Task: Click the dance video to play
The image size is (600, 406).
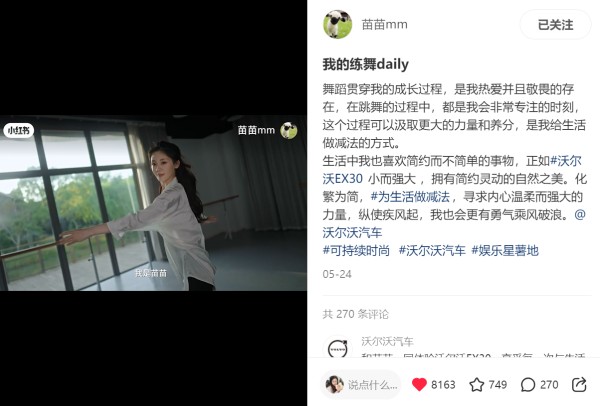Action: pyautogui.click(x=153, y=203)
